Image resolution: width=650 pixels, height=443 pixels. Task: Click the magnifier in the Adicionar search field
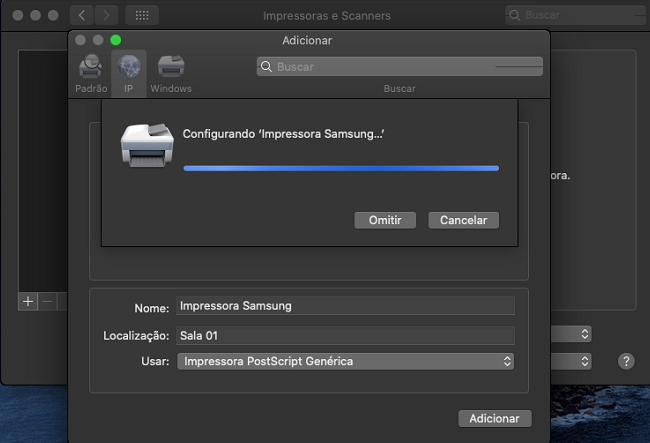coord(266,67)
